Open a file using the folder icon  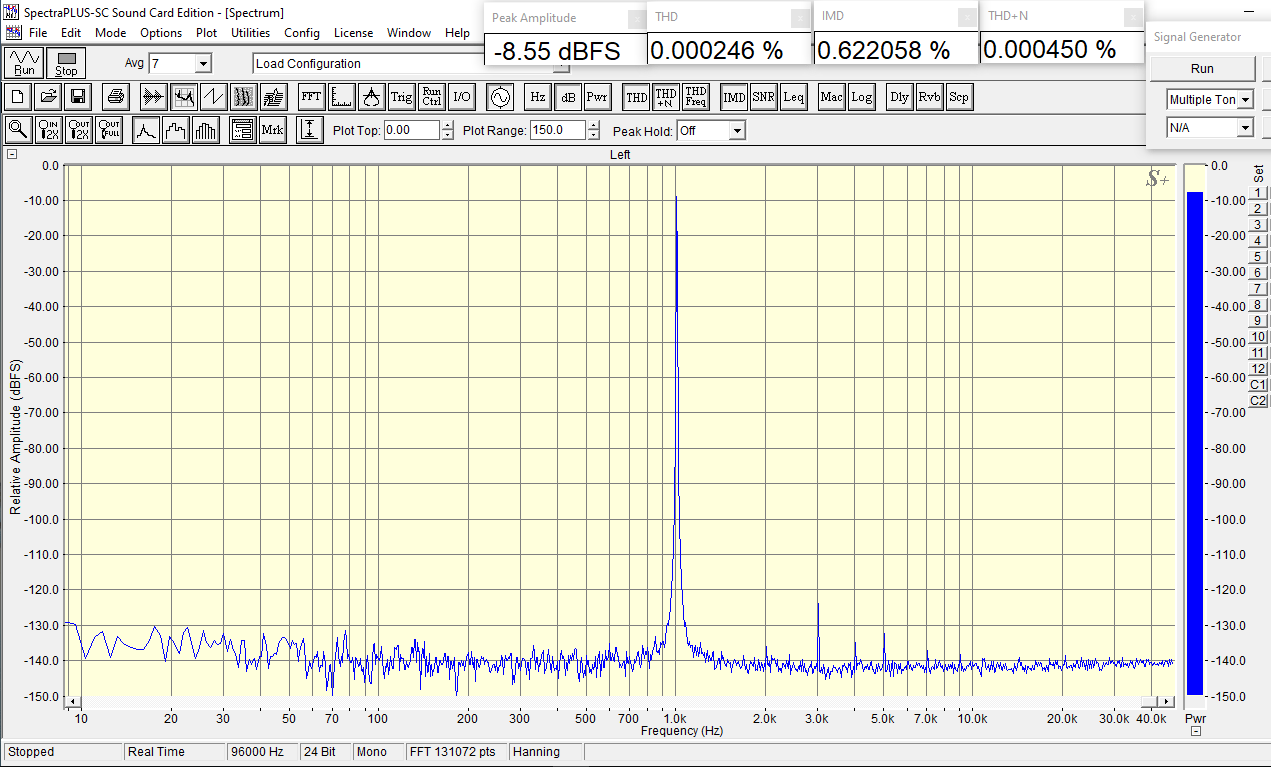(47, 97)
